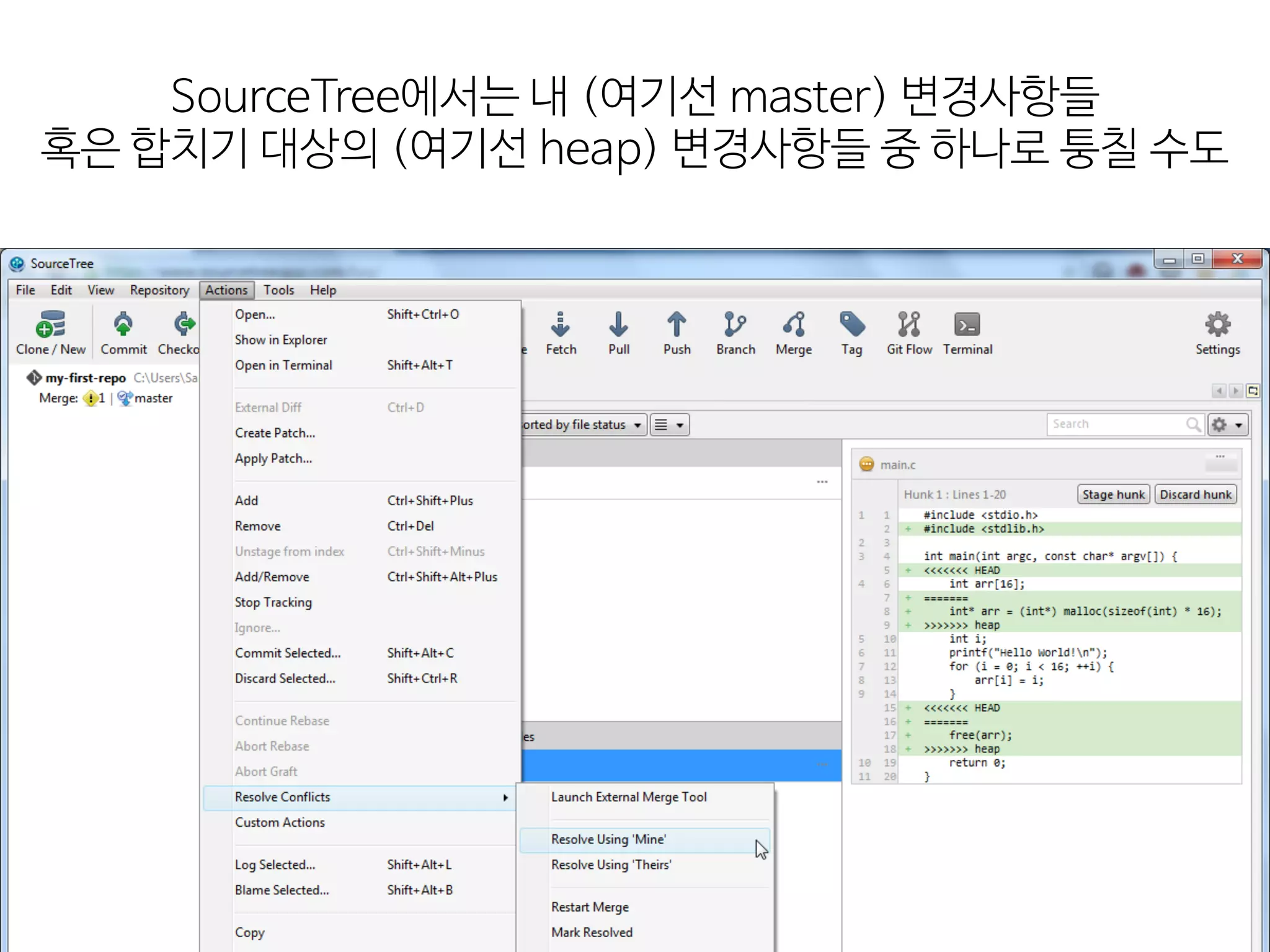Open the search options gear dropdown
Viewport: 1270px width, 952px height.
(1228, 425)
